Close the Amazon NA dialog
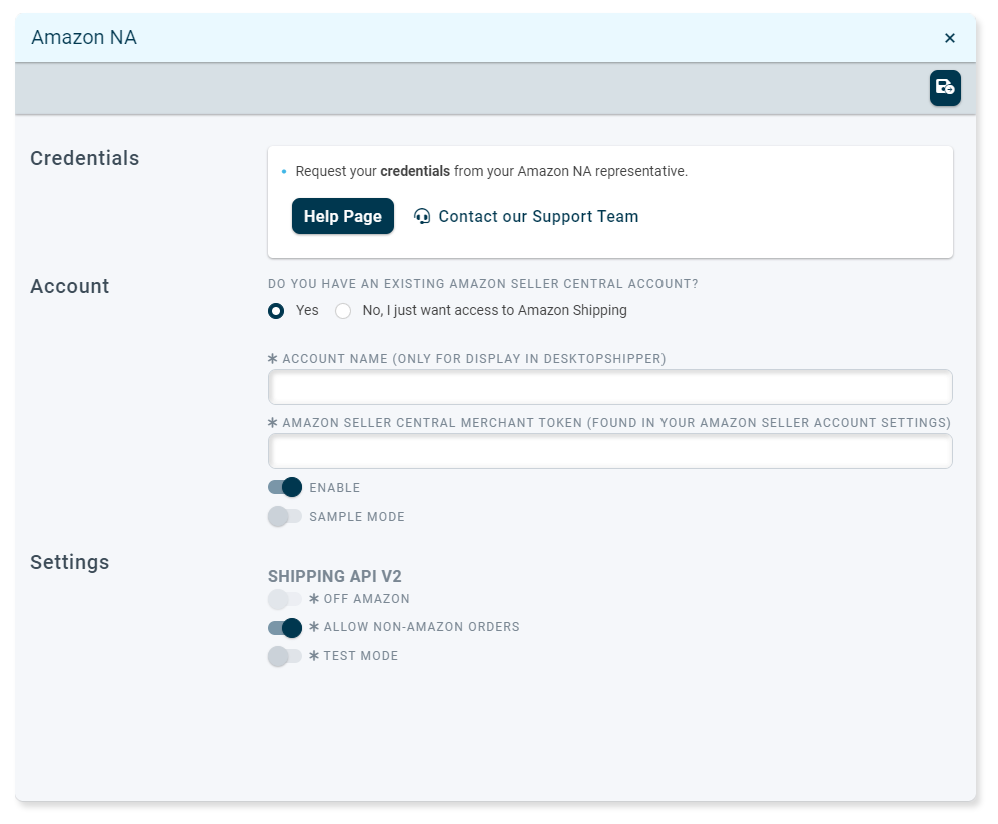Image resolution: width=998 pixels, height=824 pixels. pos(949,38)
